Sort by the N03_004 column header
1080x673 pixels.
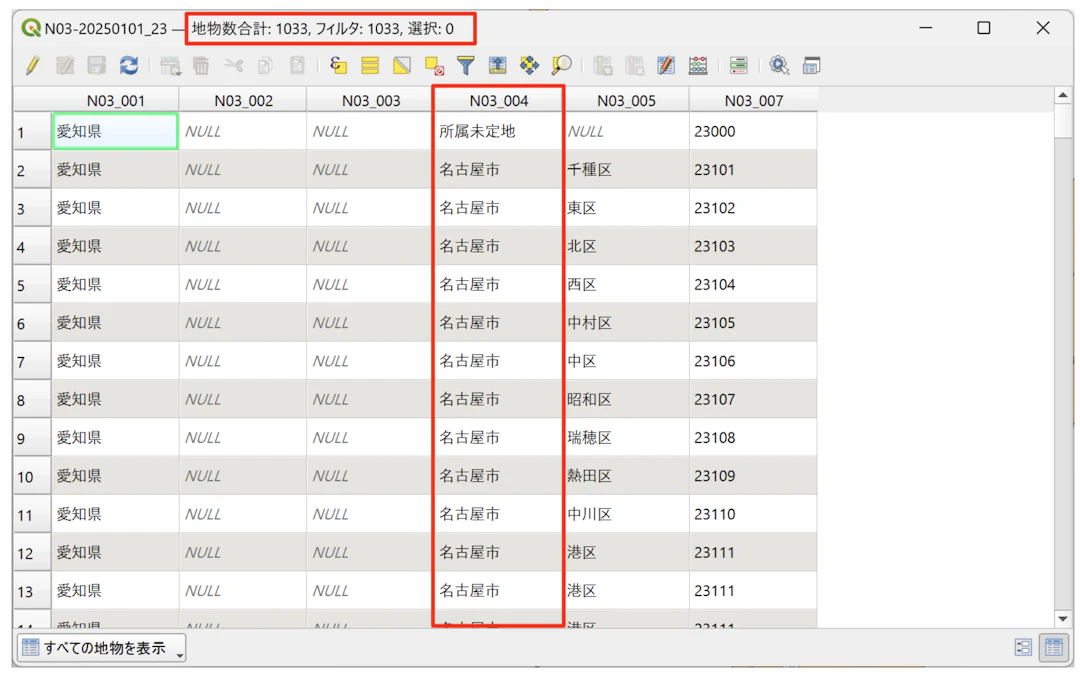pyautogui.click(x=498, y=99)
